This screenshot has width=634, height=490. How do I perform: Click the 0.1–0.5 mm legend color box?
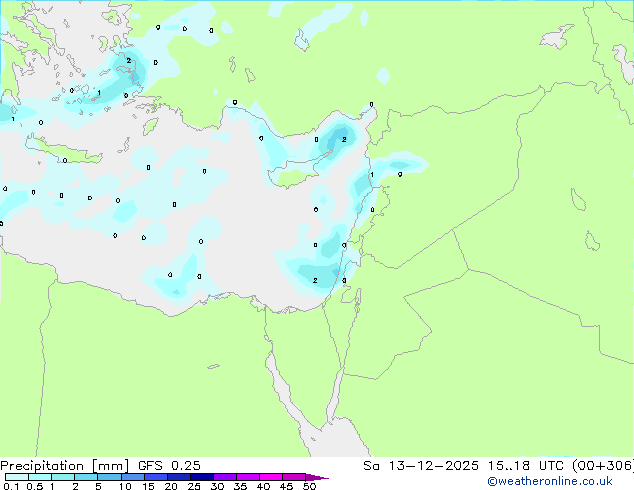(17, 477)
